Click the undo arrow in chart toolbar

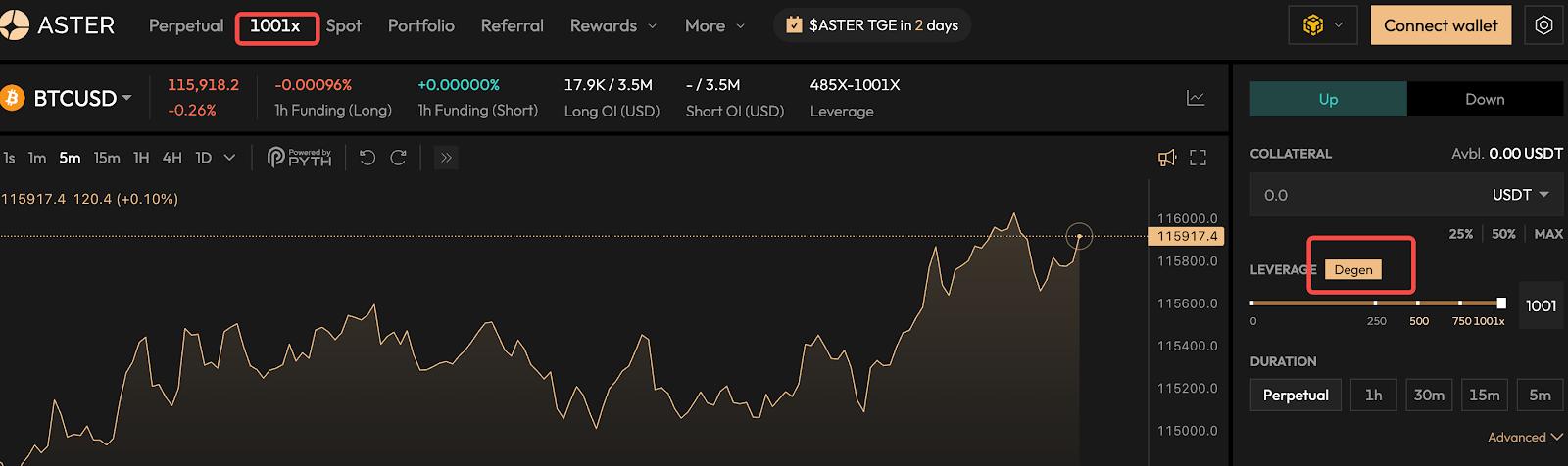(367, 158)
